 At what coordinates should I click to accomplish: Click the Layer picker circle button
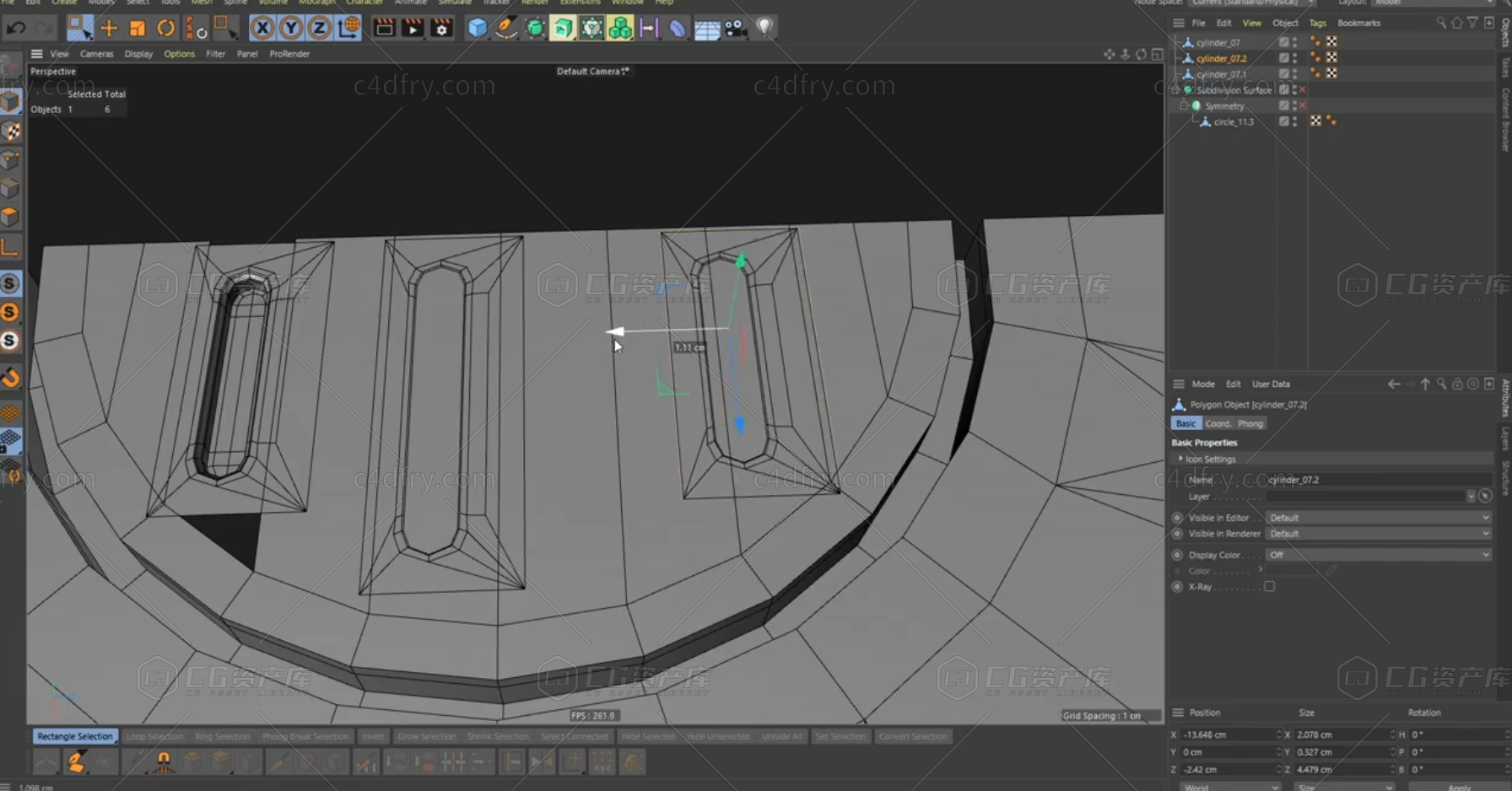pos(1485,497)
